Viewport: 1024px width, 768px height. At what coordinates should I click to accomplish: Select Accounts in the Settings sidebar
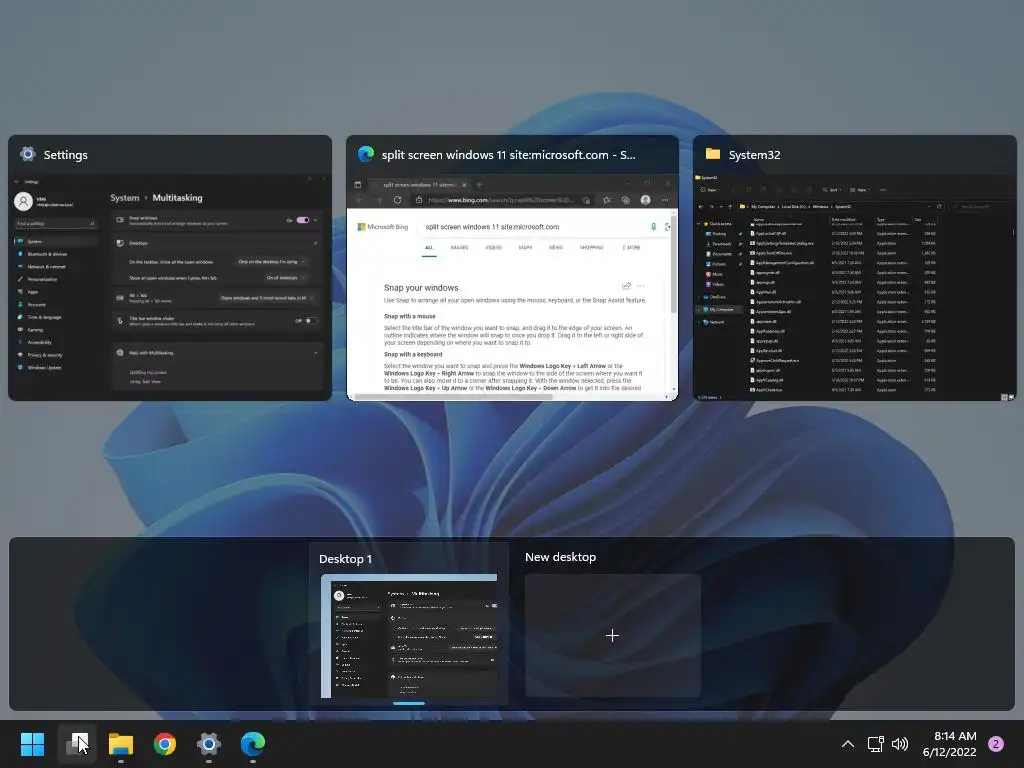(x=56, y=304)
